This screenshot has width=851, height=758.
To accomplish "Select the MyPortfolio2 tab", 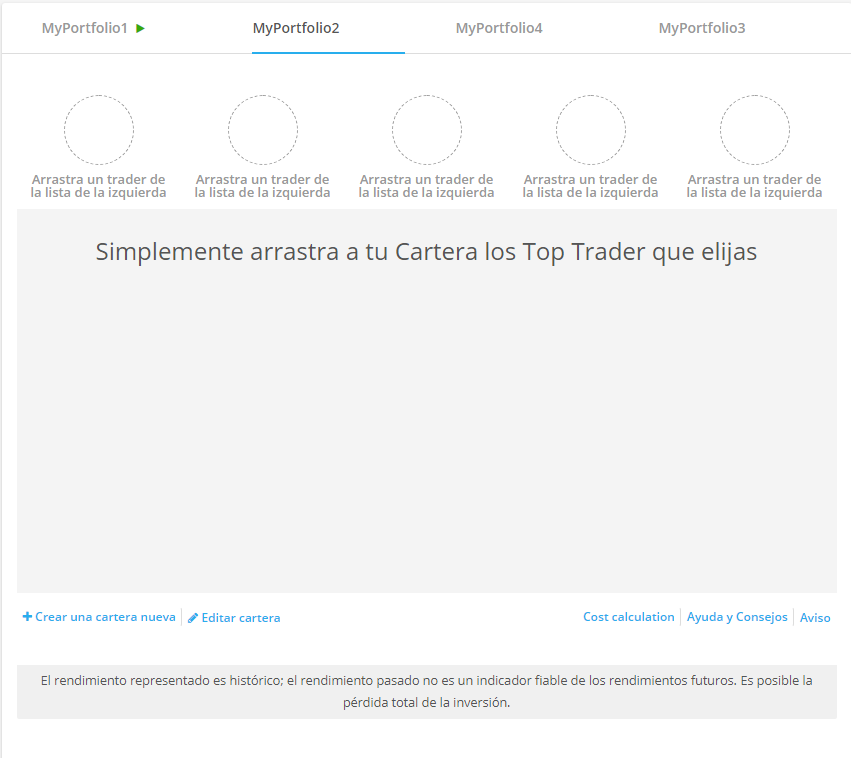I will 296,28.
